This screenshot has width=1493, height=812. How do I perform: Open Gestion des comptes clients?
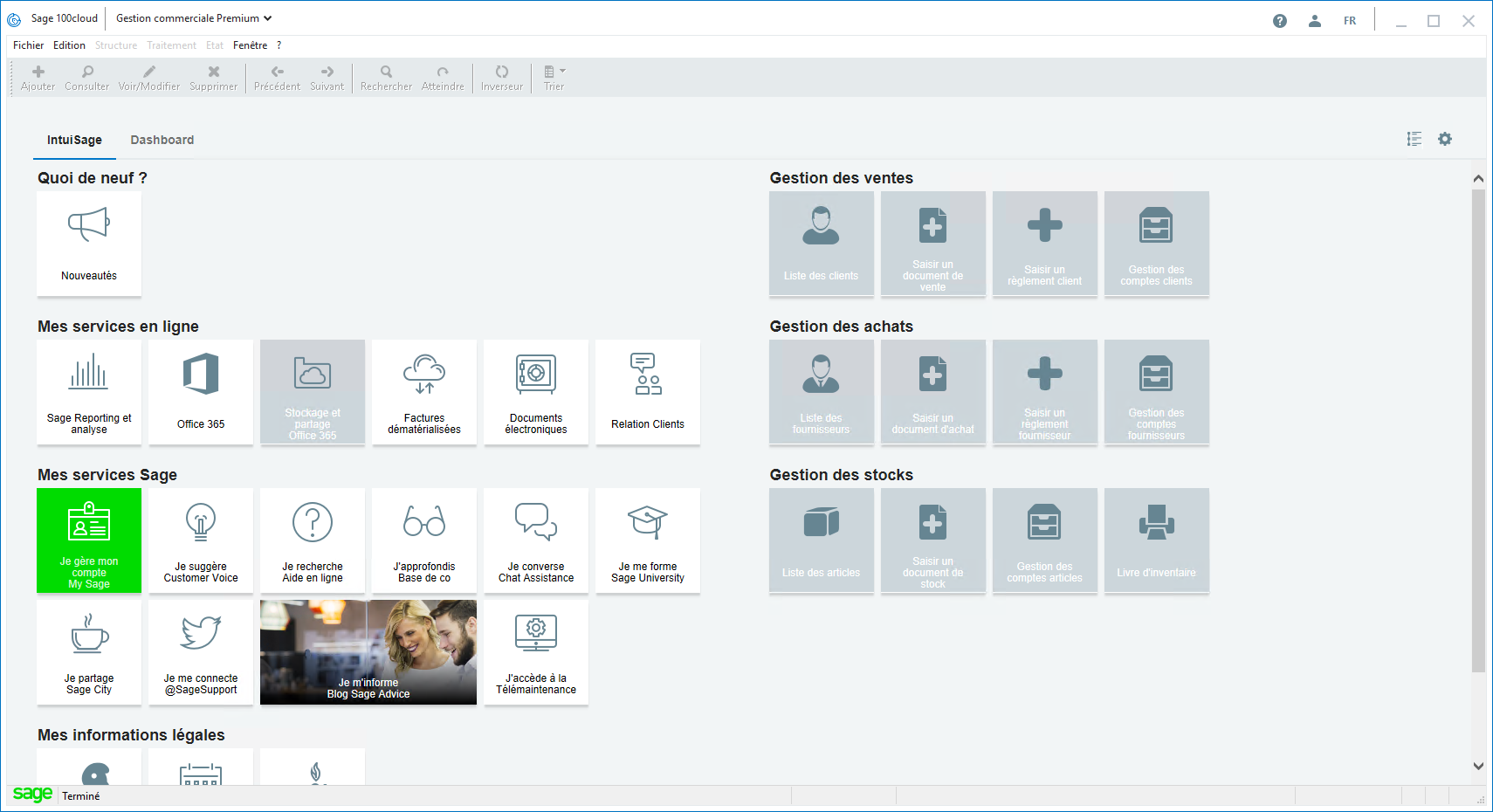pyautogui.click(x=1157, y=244)
